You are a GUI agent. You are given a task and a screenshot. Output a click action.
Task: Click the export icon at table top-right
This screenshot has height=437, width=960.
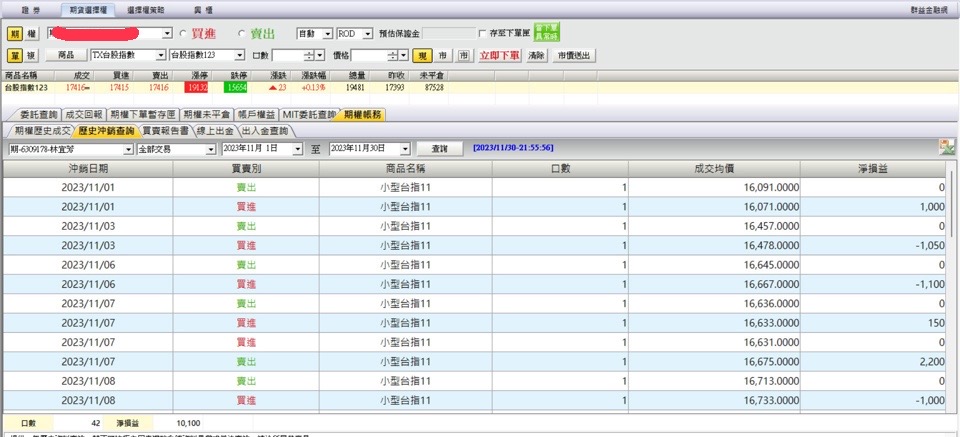coord(947,147)
